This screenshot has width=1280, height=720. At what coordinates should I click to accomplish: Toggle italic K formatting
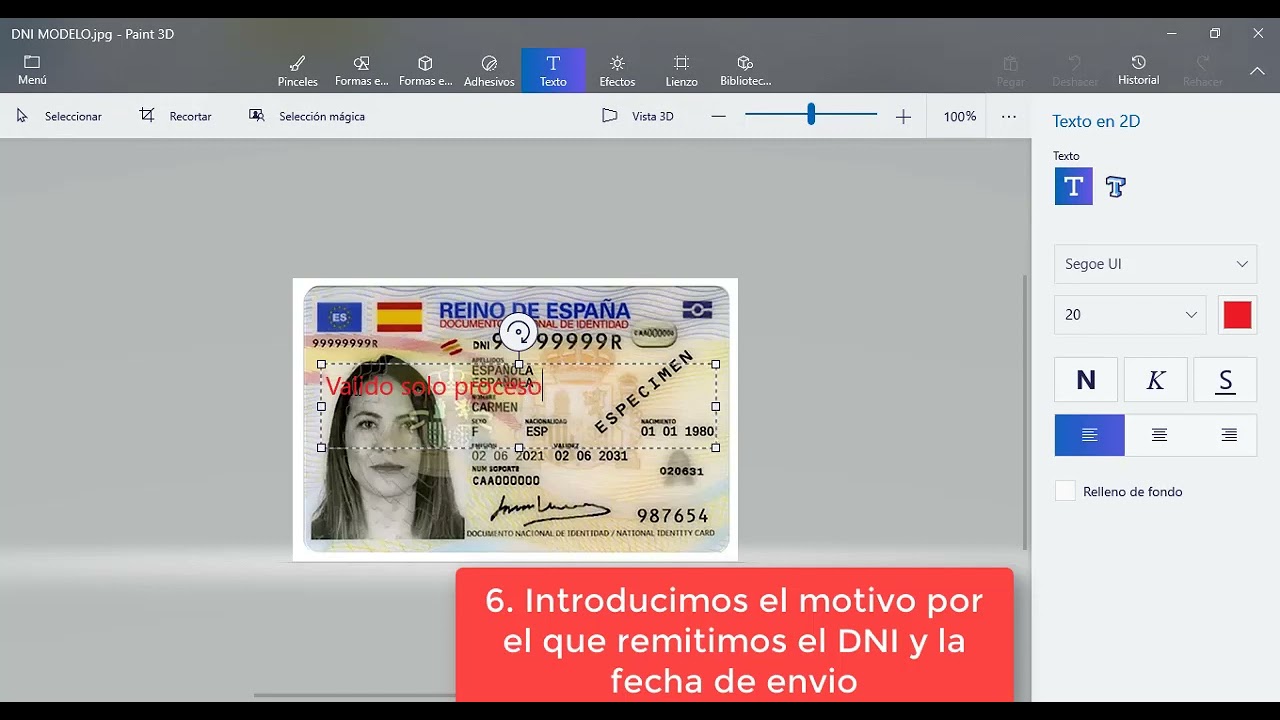click(1156, 380)
